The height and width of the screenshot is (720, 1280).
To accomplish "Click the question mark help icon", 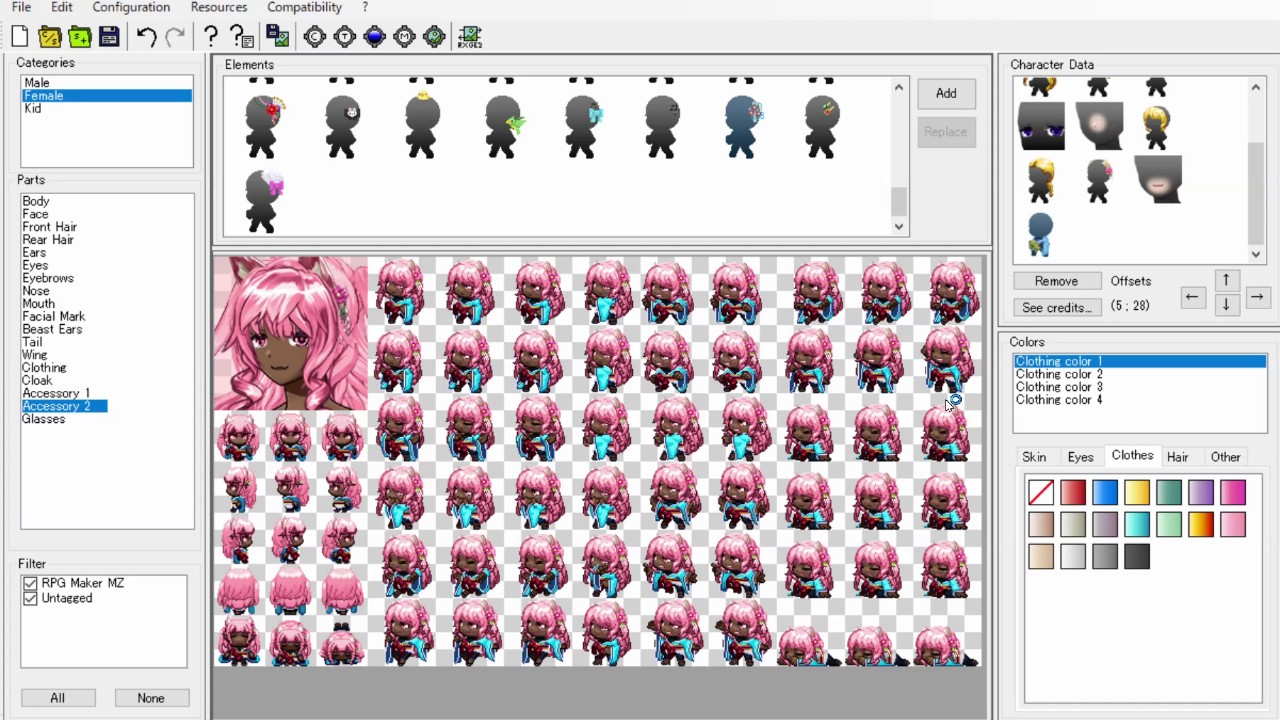I will (x=210, y=37).
